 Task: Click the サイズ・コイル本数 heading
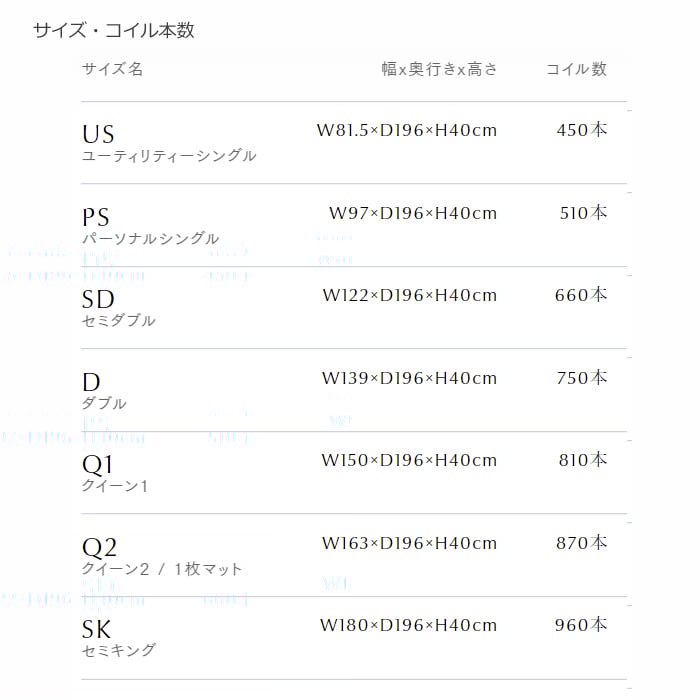point(113,31)
